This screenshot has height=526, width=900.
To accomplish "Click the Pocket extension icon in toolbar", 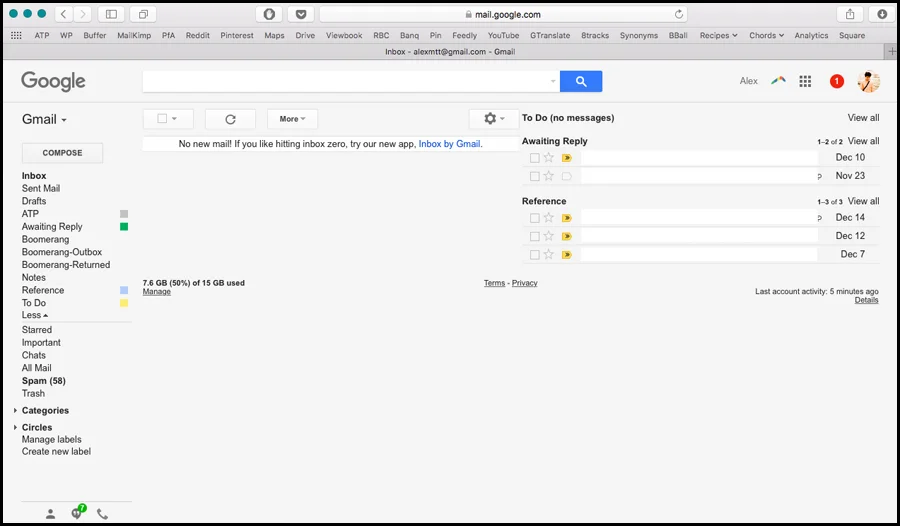I will click(x=301, y=14).
